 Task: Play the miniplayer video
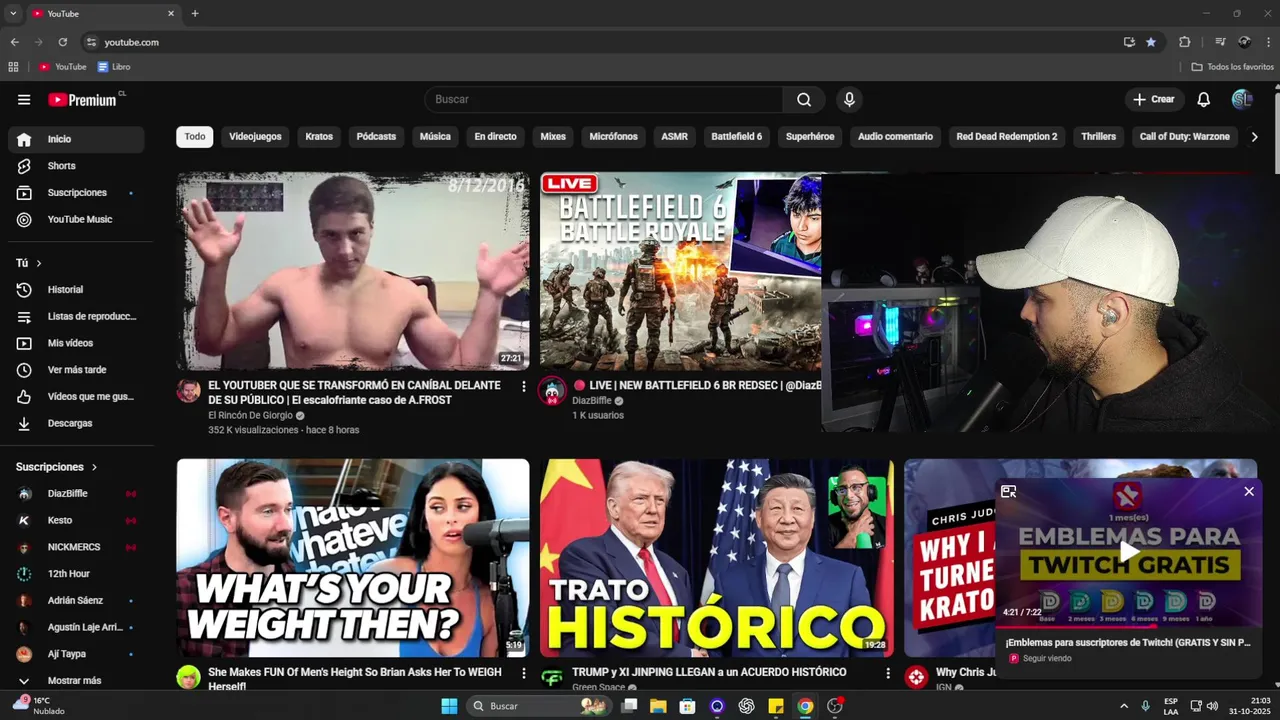1129,551
